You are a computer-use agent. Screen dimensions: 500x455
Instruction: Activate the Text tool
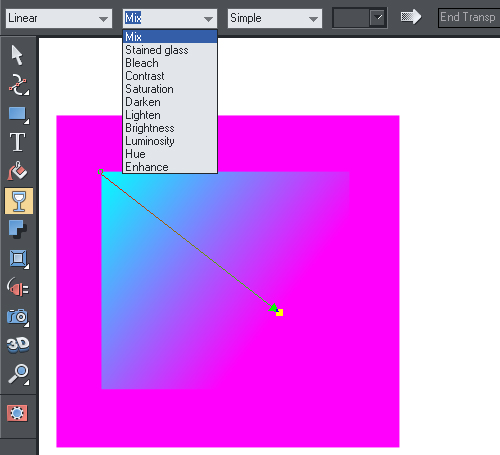pos(17,142)
